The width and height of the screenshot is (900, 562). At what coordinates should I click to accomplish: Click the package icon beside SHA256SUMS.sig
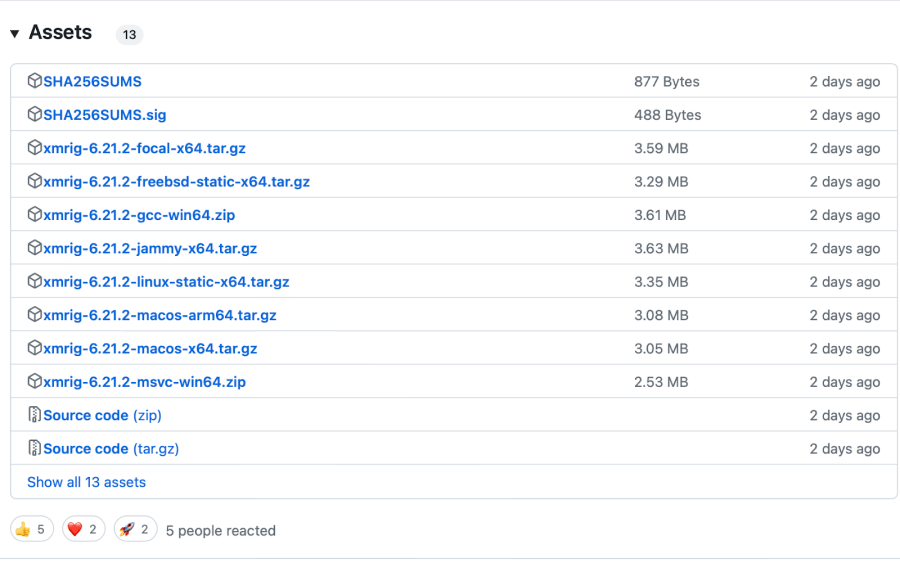tap(35, 115)
